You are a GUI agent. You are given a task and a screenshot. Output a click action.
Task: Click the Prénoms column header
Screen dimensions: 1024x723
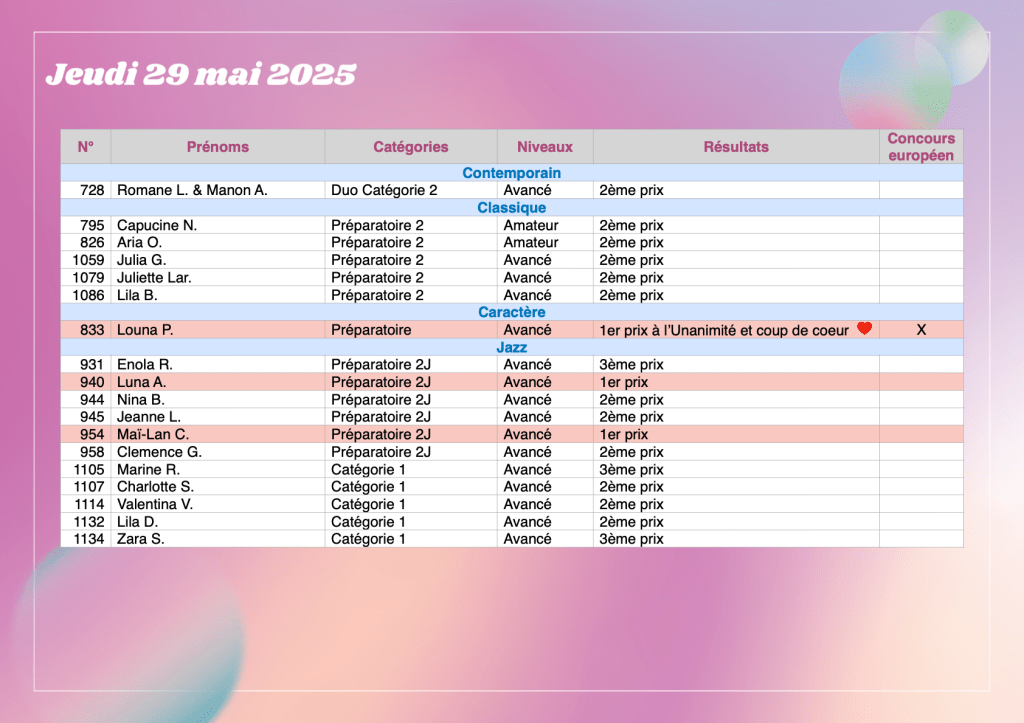point(217,147)
